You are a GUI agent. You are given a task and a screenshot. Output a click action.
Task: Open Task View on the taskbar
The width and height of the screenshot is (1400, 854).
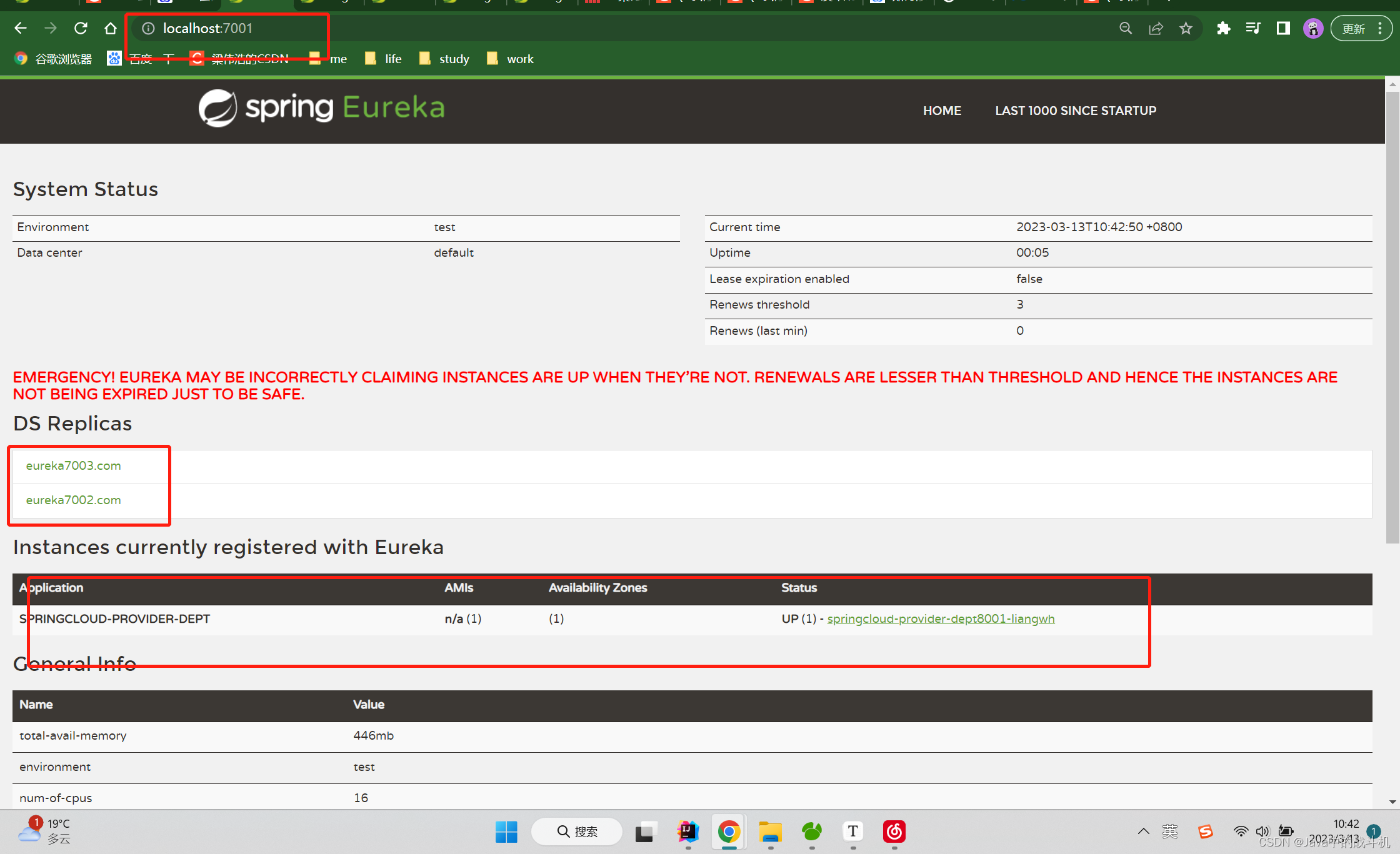(645, 832)
